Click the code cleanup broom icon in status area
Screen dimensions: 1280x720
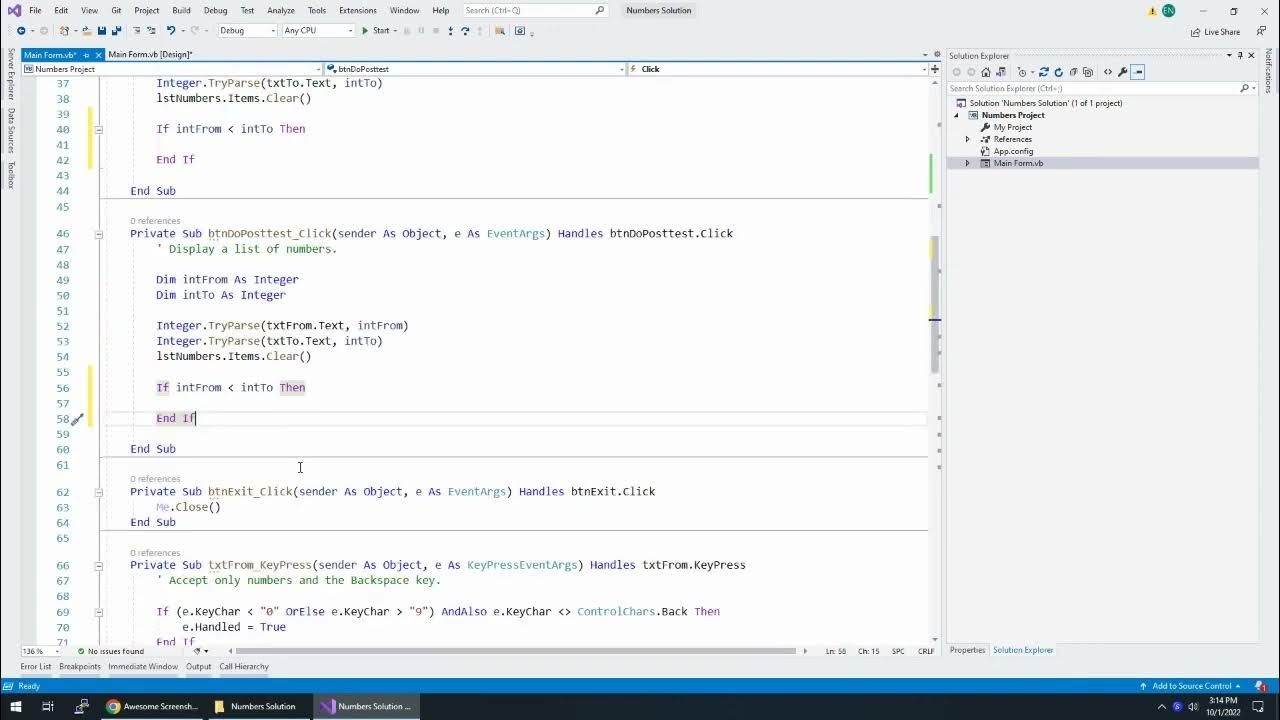[x=198, y=651]
